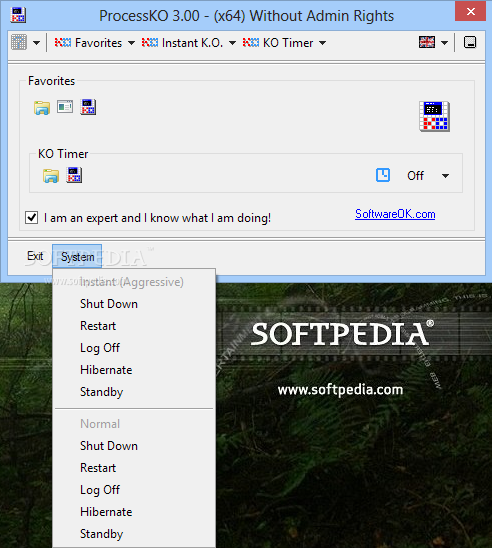This screenshot has height=548, width=492.
Task: Click the ProcessKO icon in Favorites list
Action: (88, 107)
